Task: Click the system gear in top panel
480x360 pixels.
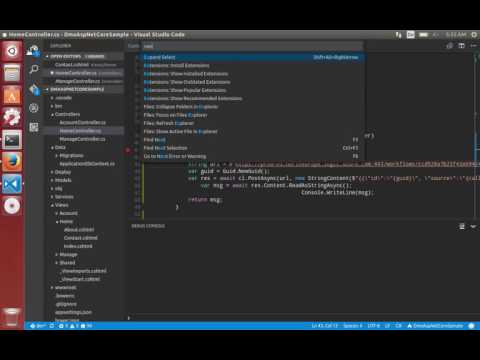Action: pos(474,35)
